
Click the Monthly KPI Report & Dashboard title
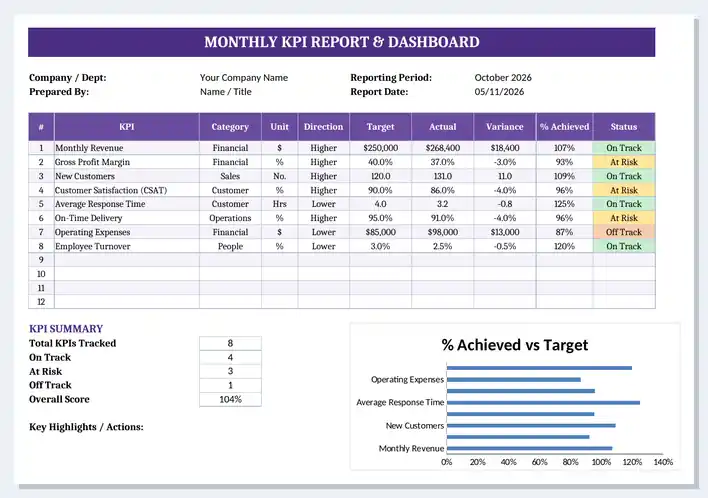coord(341,42)
